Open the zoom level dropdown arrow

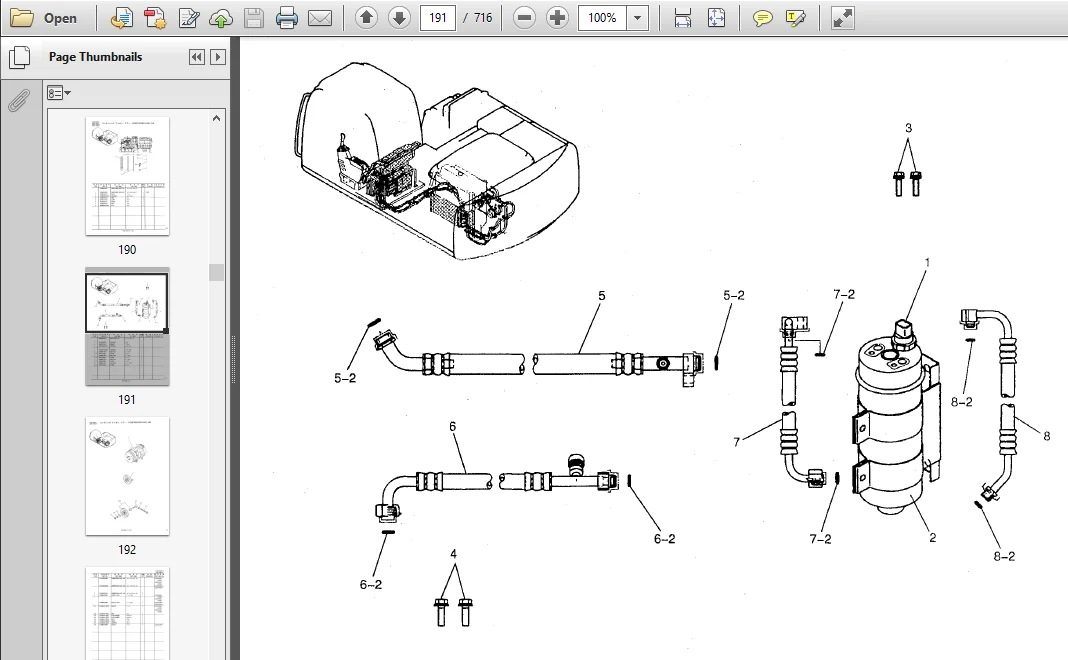[x=638, y=18]
